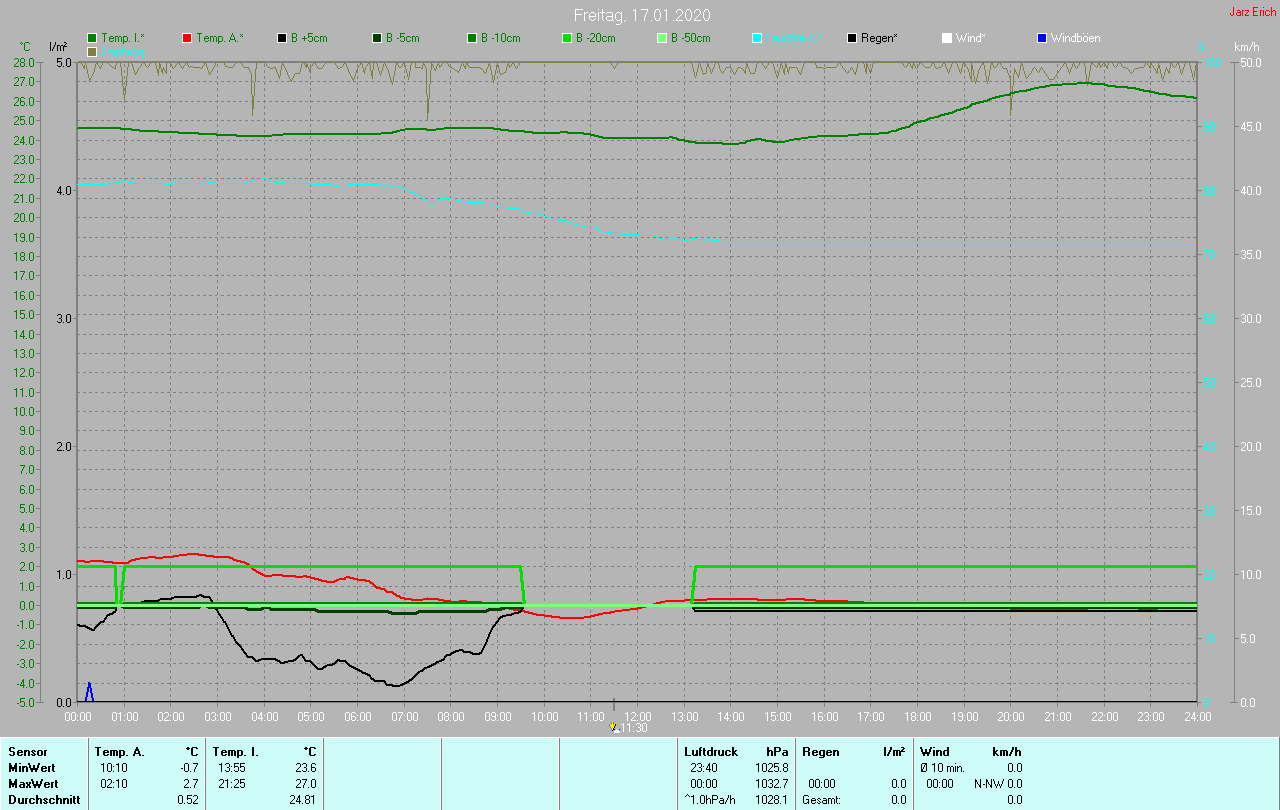The image size is (1280, 810).
Task: Click the green Temp. I. legend swatch
Action: 92,38
